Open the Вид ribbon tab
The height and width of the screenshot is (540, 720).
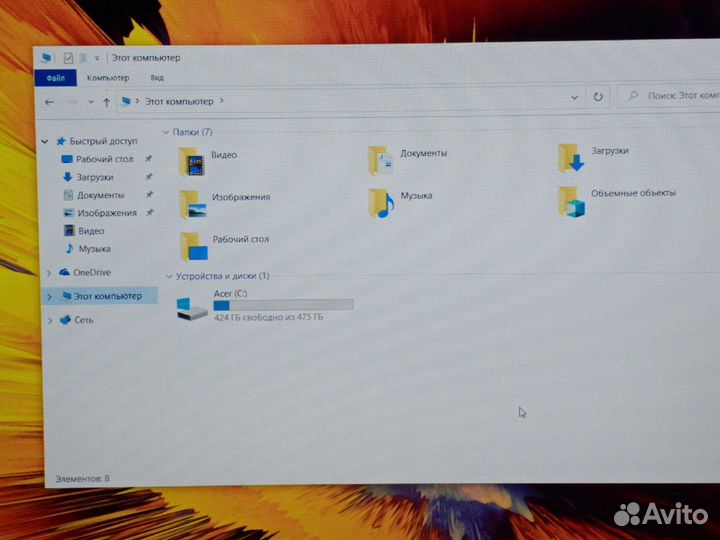[157, 78]
